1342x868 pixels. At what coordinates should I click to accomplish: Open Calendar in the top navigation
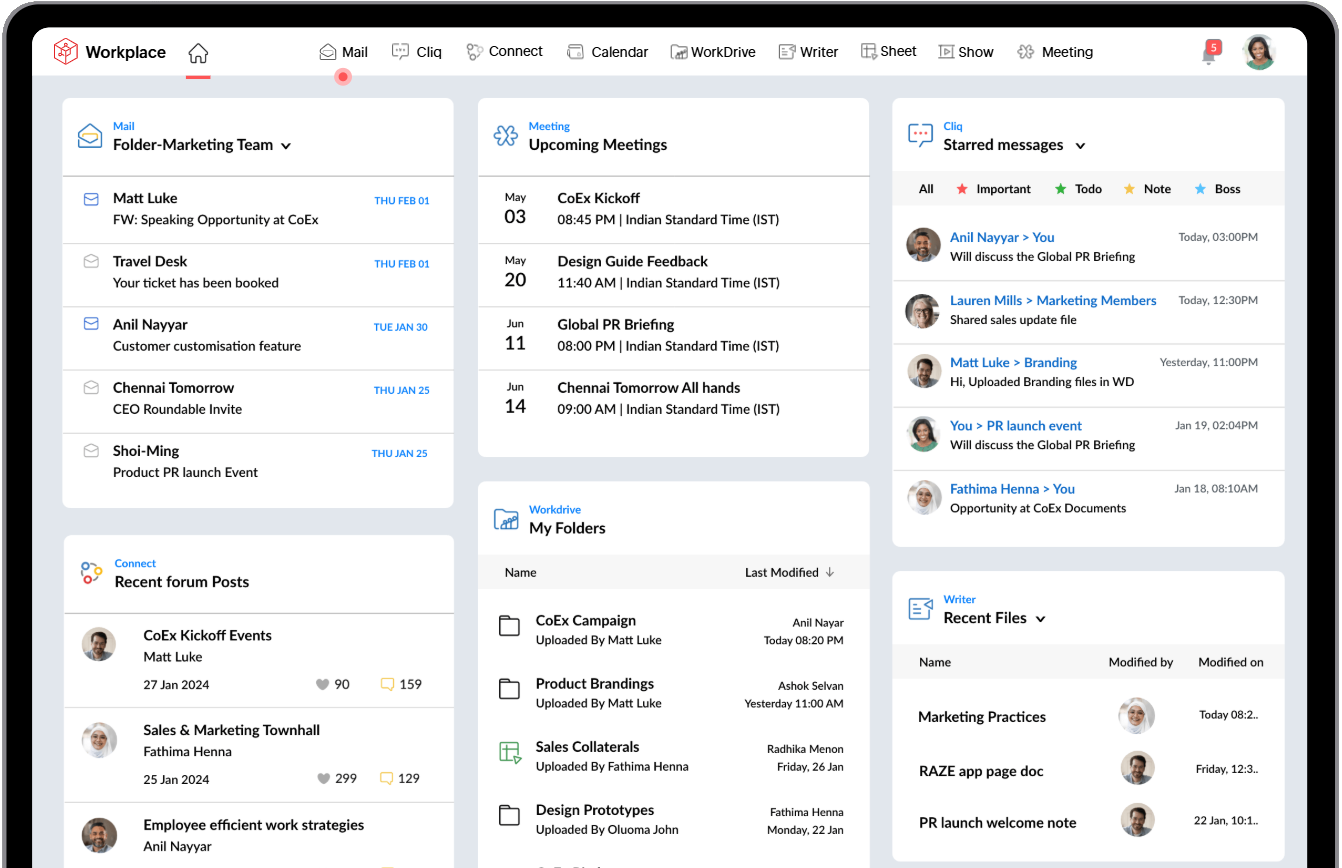click(607, 52)
